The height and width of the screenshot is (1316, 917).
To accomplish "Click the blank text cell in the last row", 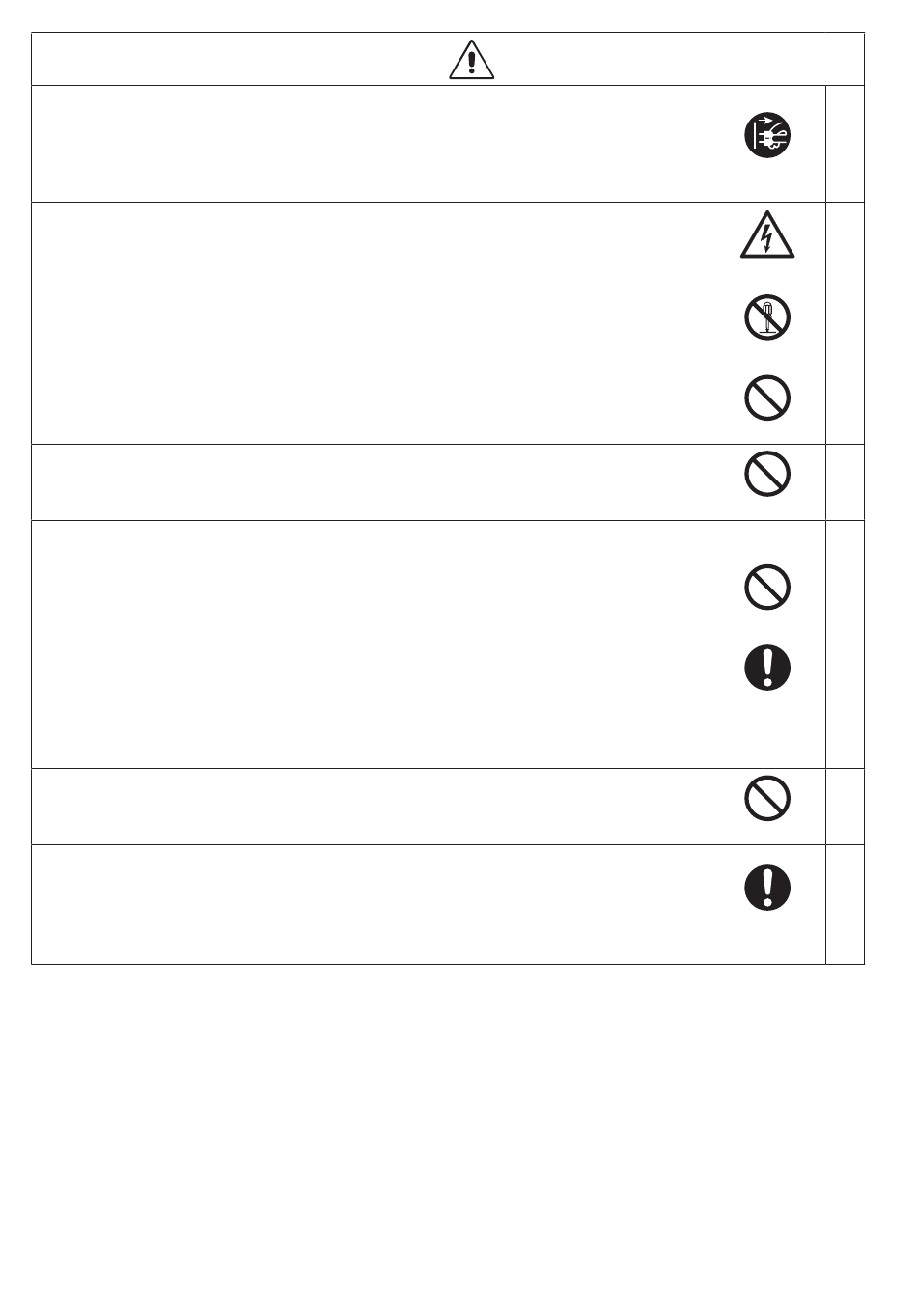I will click(x=370, y=905).
